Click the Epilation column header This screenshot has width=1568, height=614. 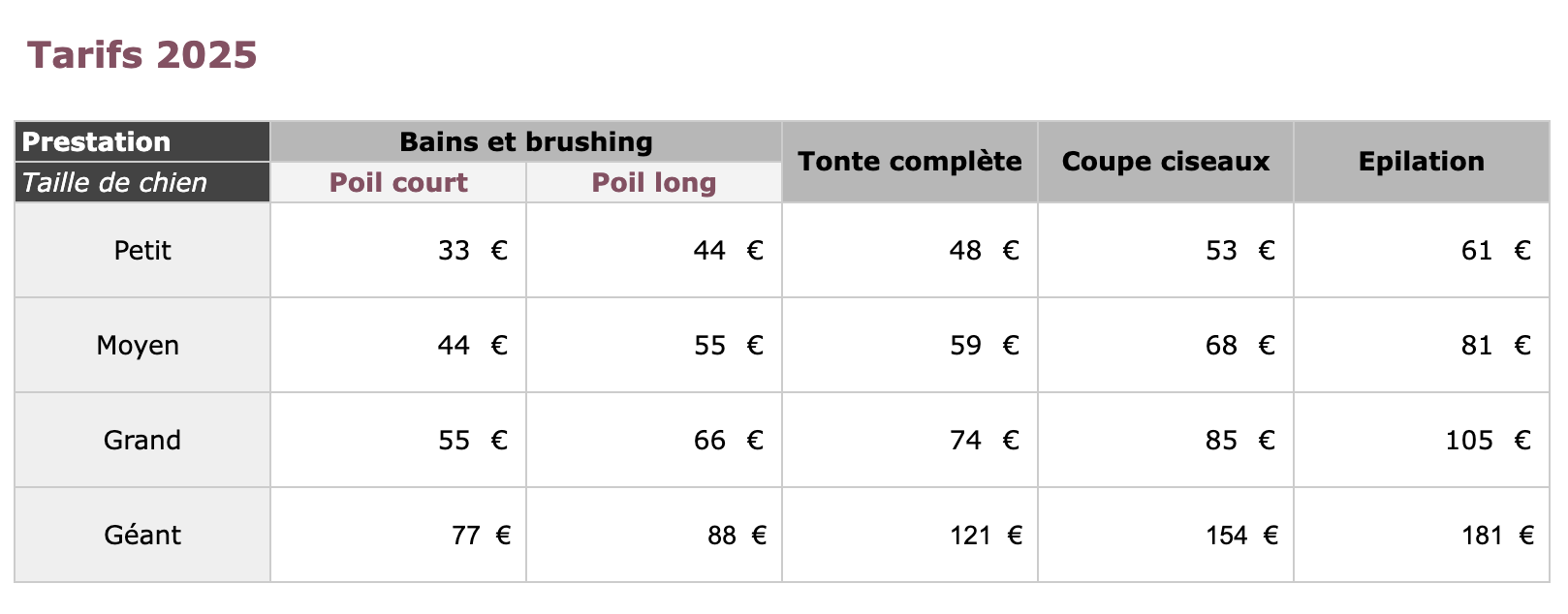click(1422, 162)
